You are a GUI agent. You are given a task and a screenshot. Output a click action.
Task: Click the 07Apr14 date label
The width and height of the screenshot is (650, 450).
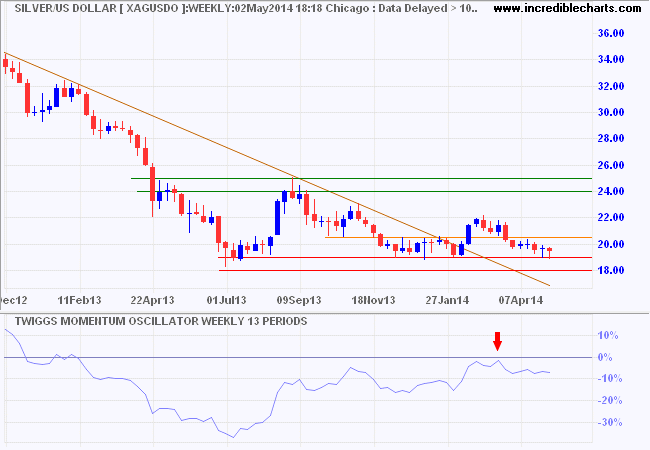point(521,300)
